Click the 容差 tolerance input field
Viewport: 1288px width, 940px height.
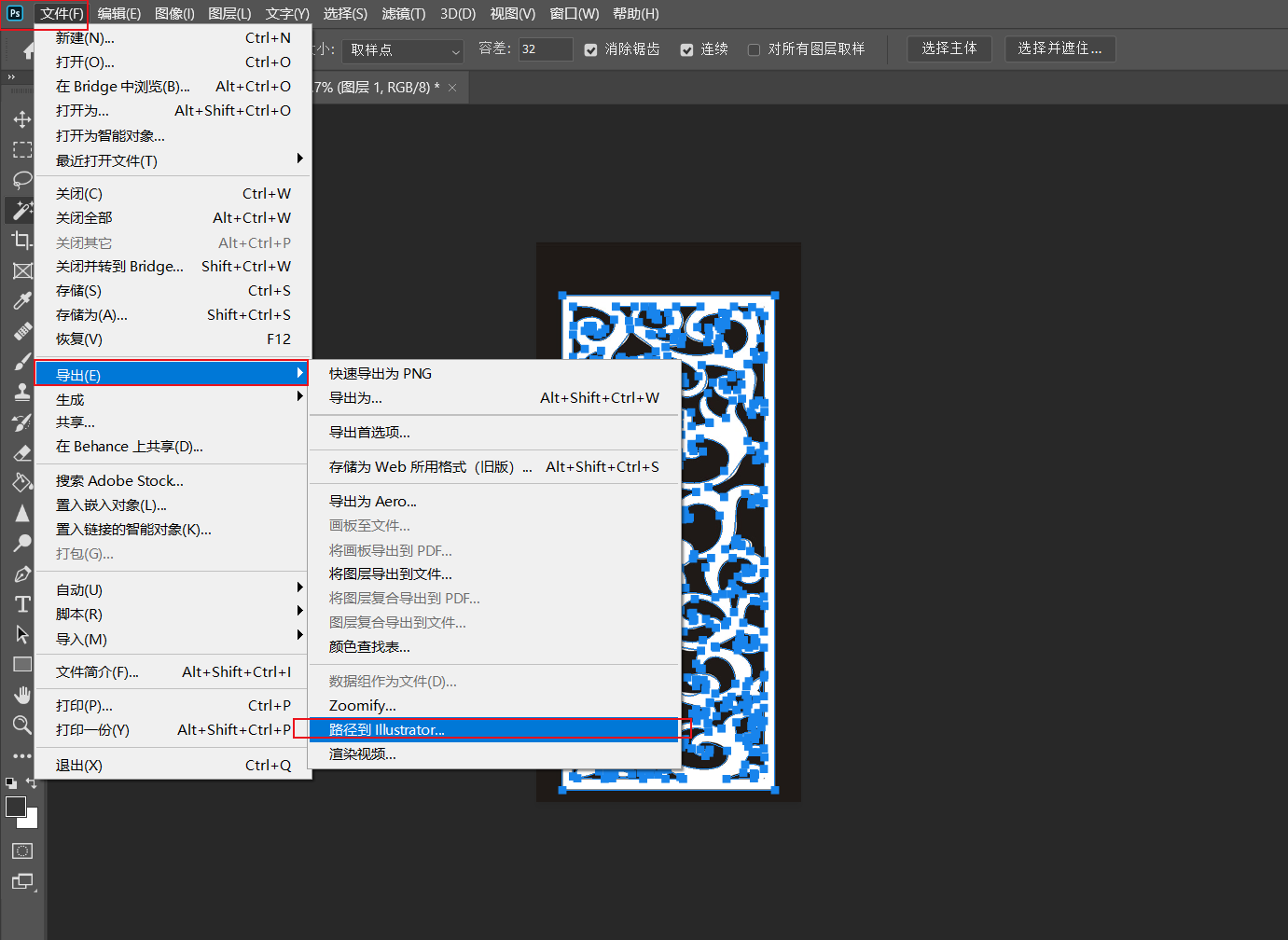545,49
